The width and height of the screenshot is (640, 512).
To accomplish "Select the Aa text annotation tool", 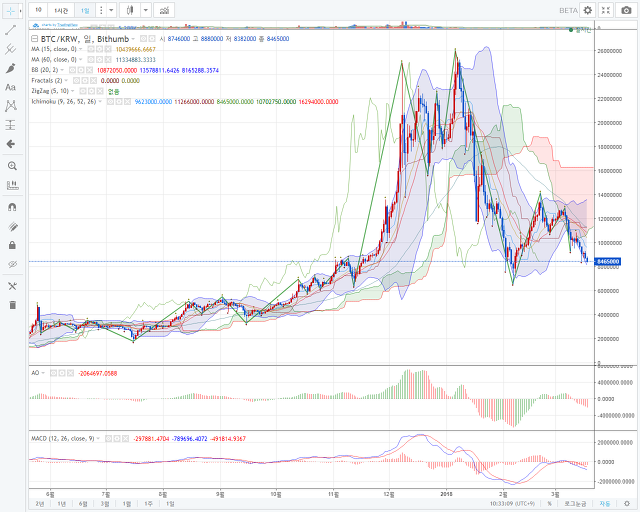I will click(x=11, y=87).
